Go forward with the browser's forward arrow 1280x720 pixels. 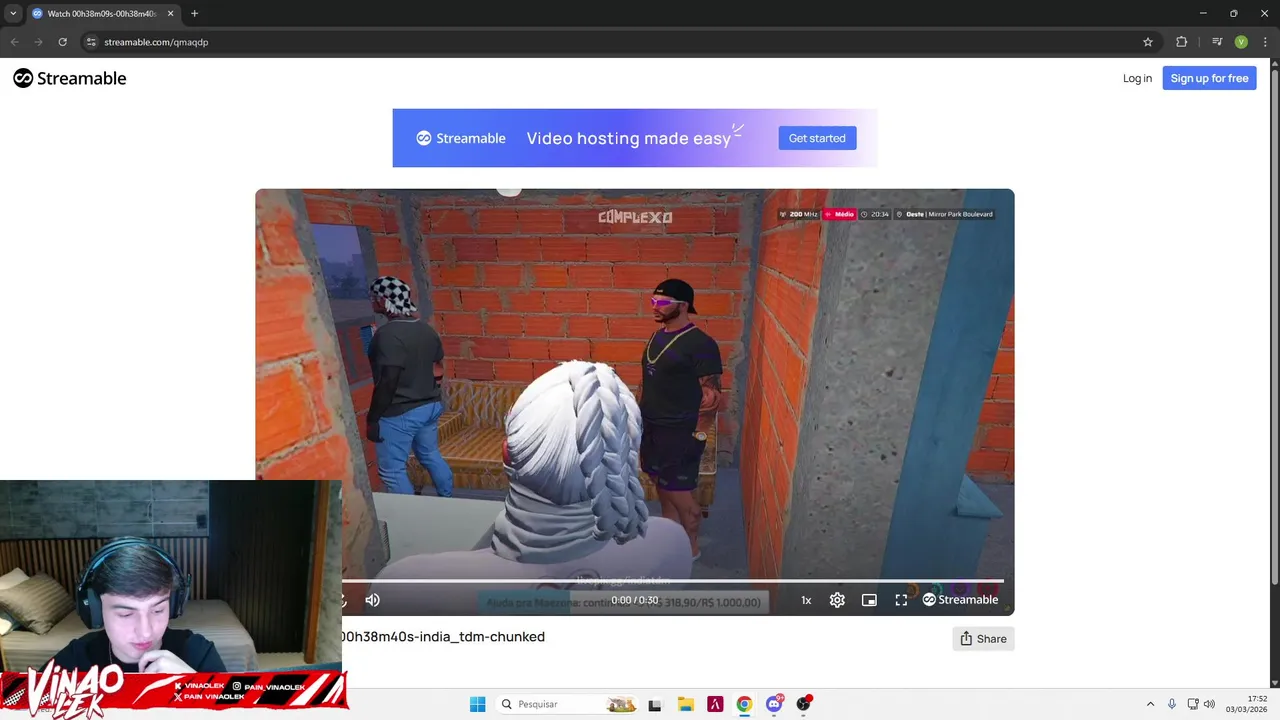(38, 42)
